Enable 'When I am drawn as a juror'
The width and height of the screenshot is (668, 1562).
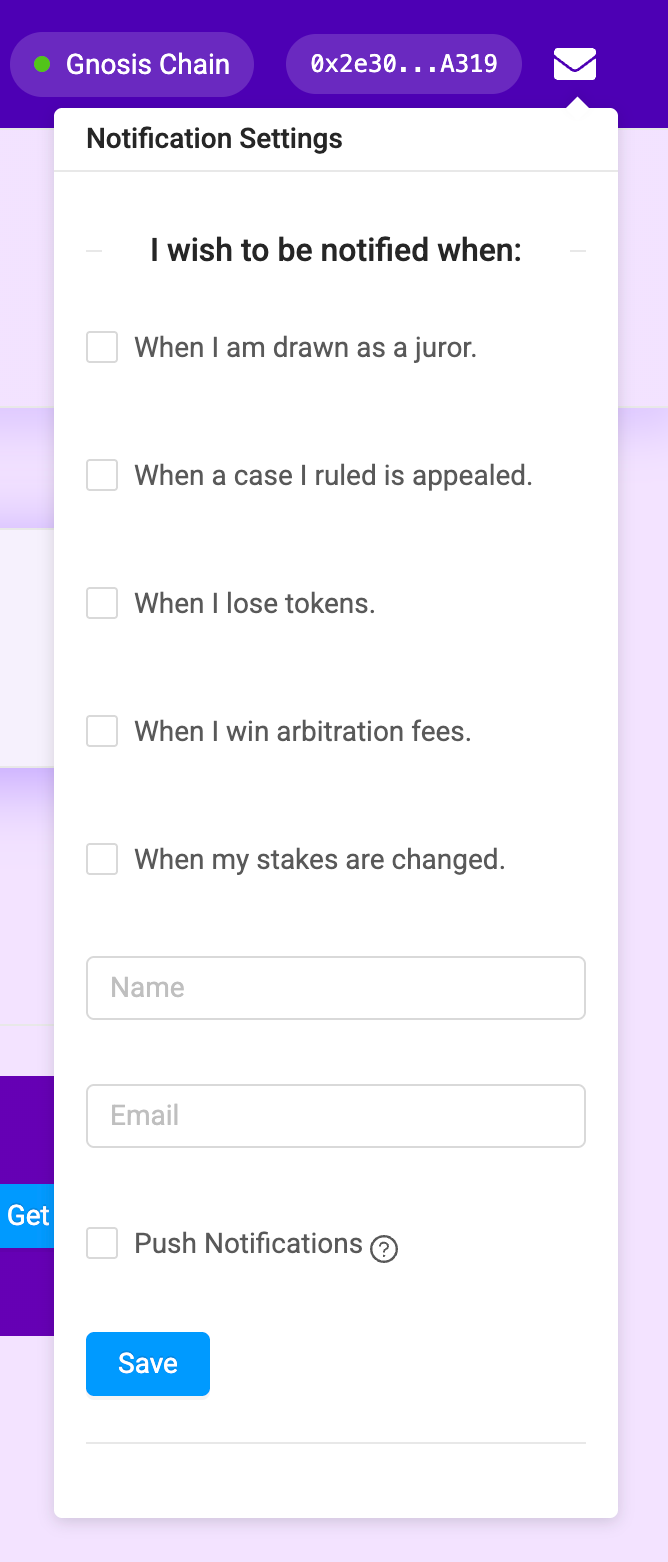(x=102, y=347)
